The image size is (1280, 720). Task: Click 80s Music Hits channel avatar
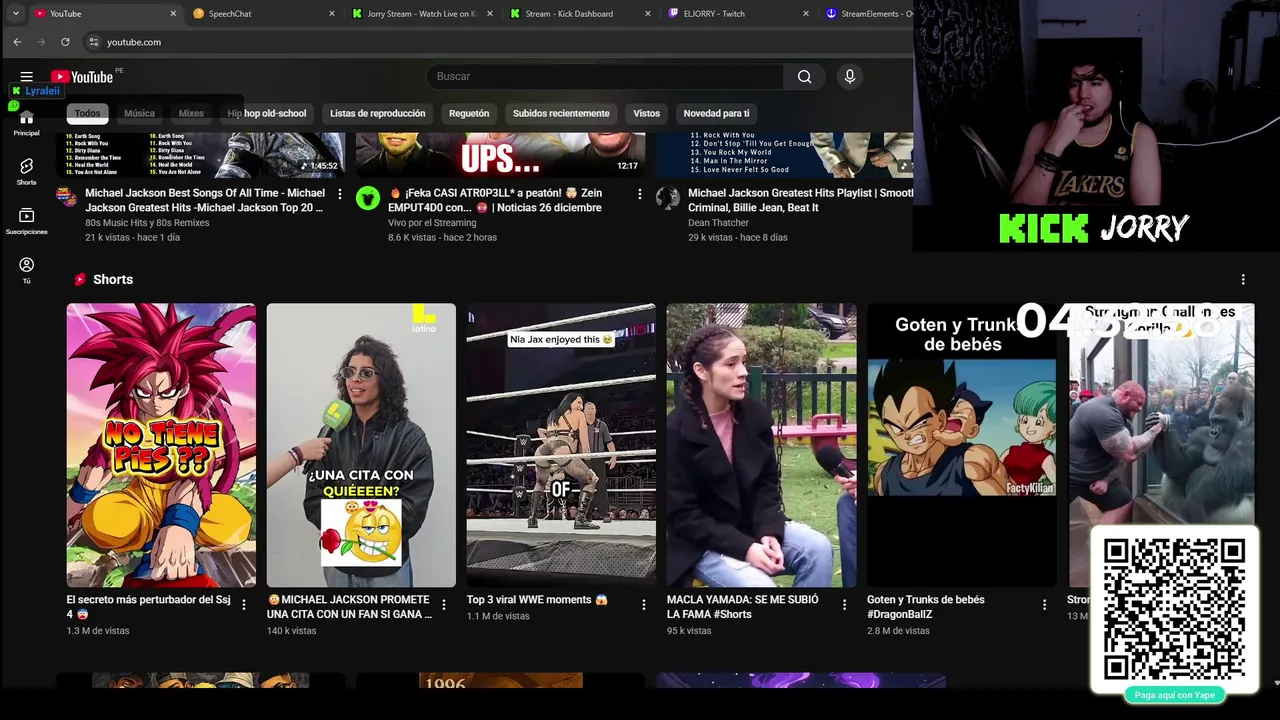pos(67,197)
